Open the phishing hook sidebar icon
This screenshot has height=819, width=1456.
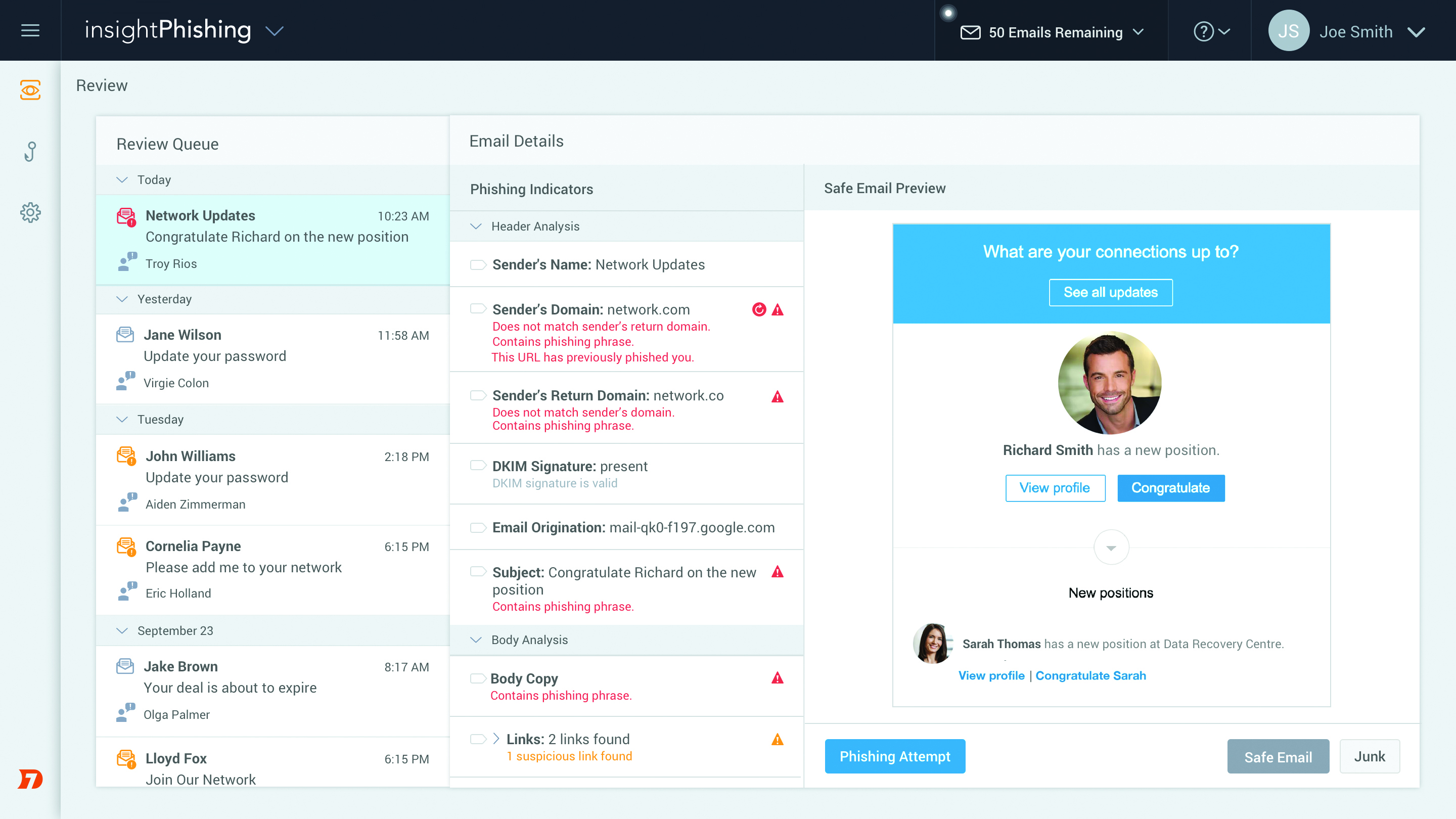30,152
